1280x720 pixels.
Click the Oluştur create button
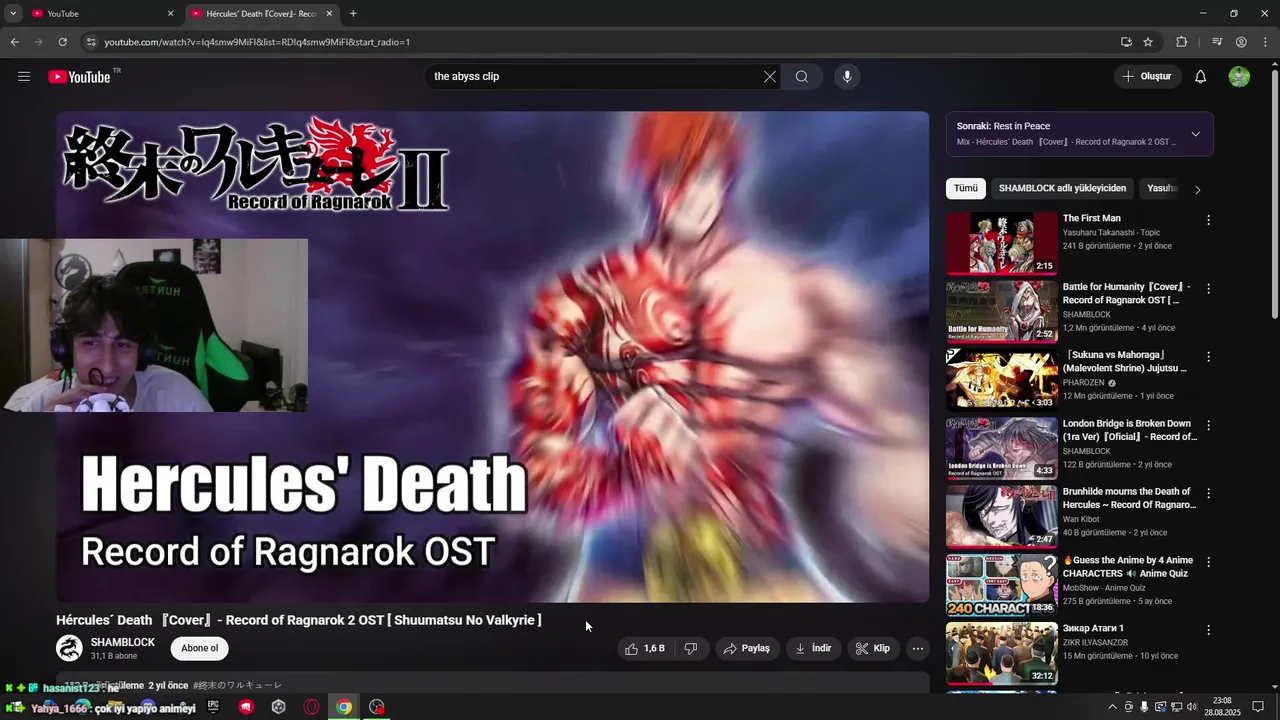(1147, 77)
